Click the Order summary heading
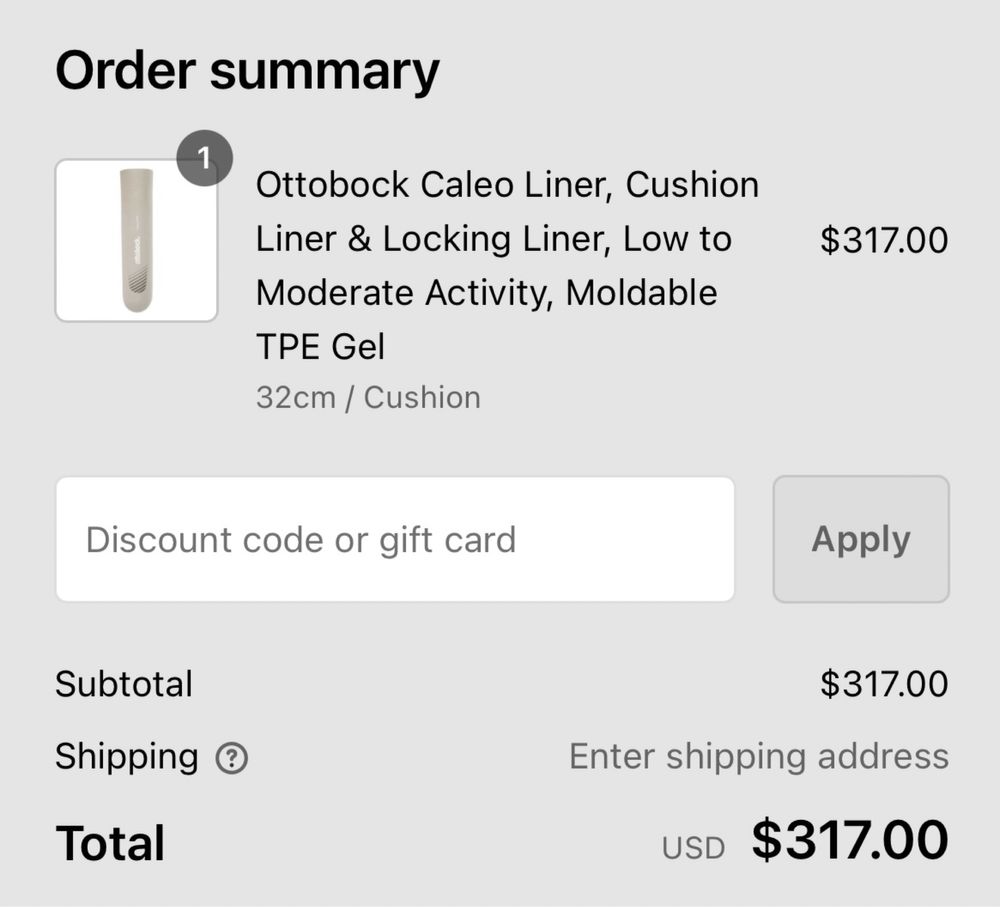 click(x=247, y=71)
